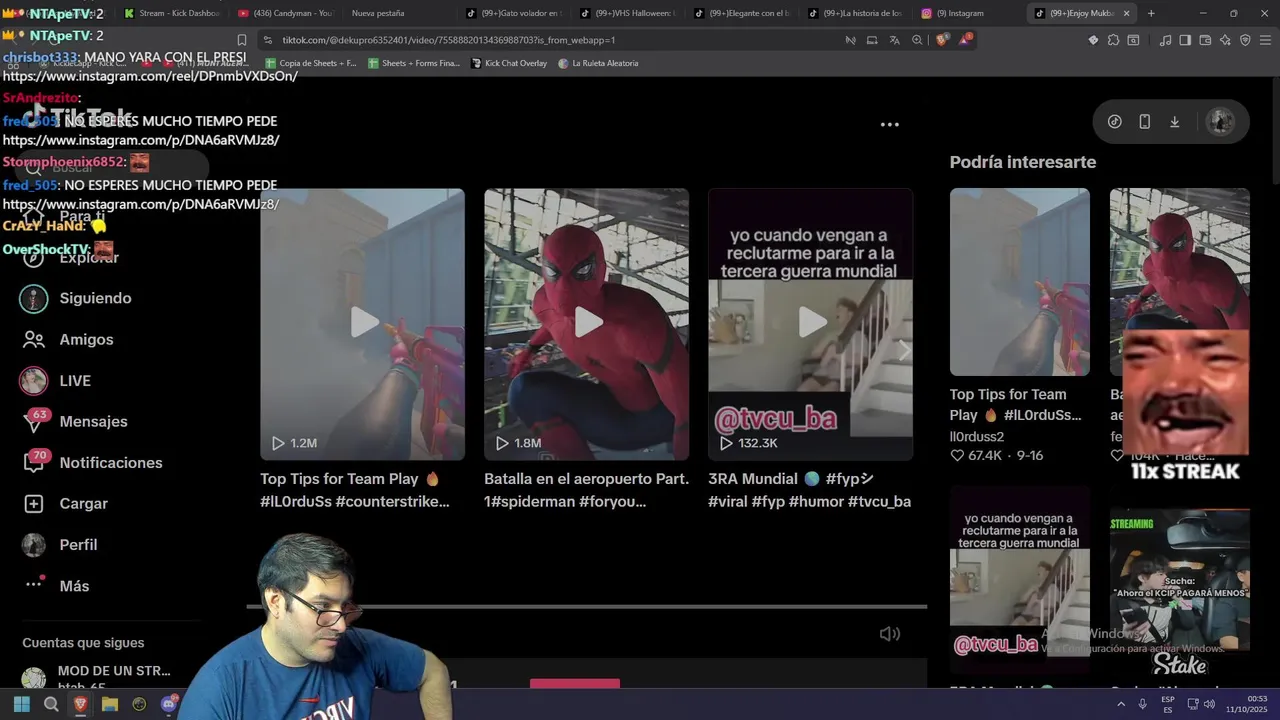Close the Enjoy Mukbang tab
The height and width of the screenshot is (720, 1280).
tap(1127, 13)
